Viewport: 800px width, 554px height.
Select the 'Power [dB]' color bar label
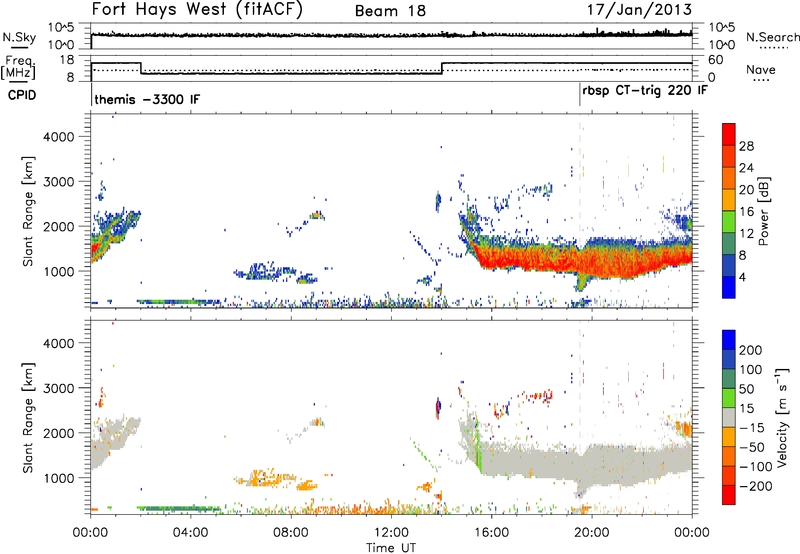click(764, 211)
